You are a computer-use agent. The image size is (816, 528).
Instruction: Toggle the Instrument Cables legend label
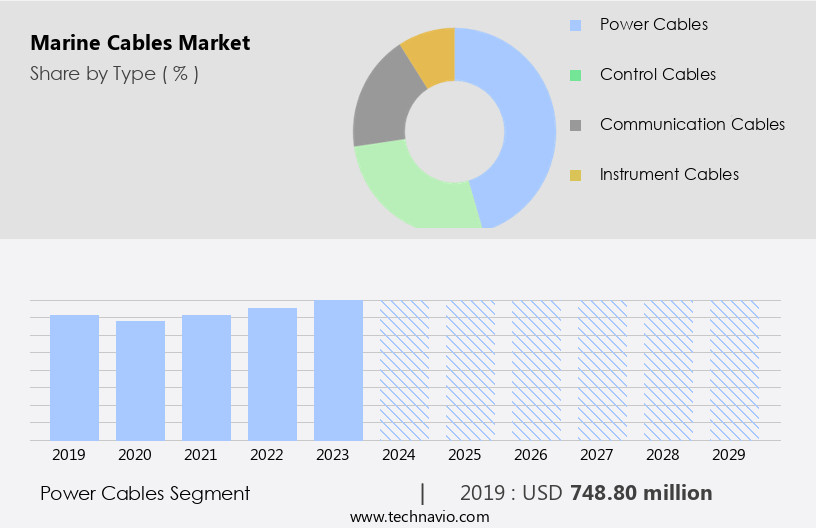pyautogui.click(x=669, y=175)
